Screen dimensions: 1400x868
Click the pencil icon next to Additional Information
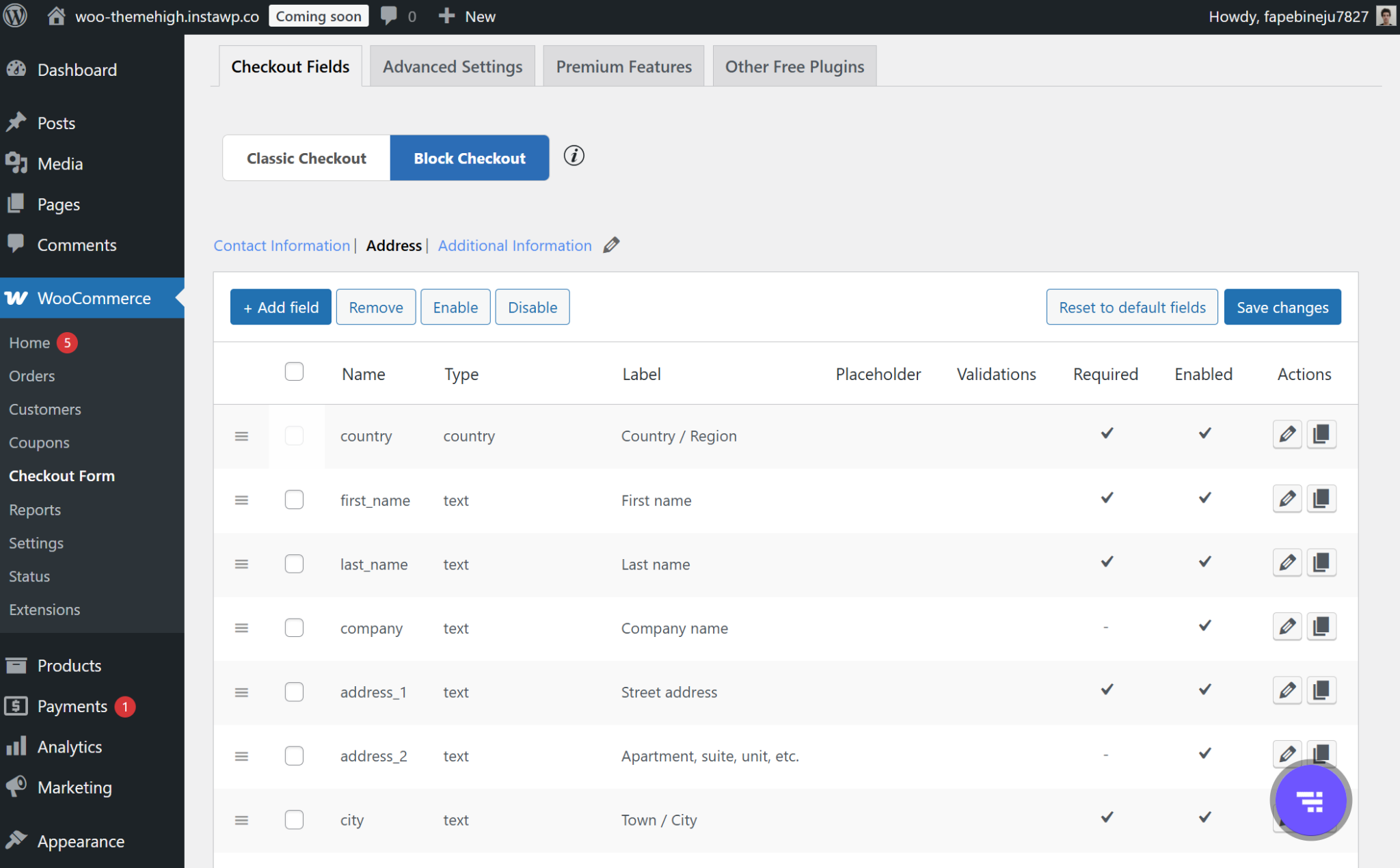click(611, 245)
